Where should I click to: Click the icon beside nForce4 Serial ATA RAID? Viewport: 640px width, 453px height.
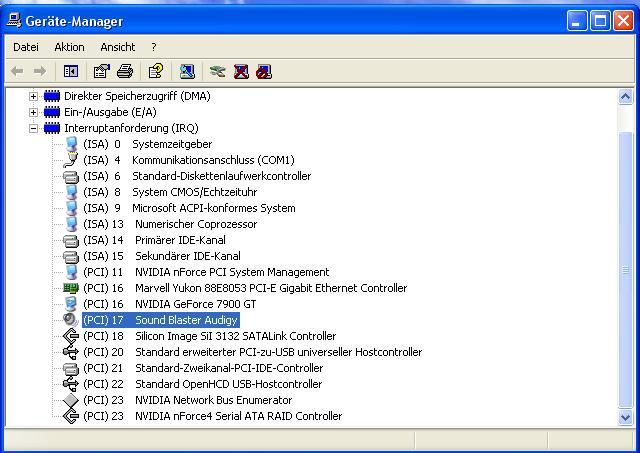71,416
